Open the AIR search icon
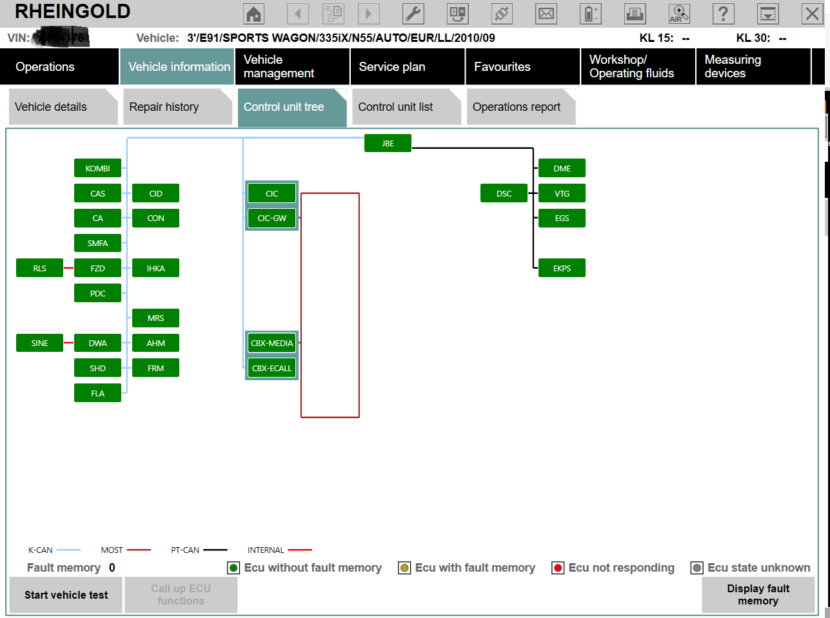Image resolution: width=830 pixels, height=618 pixels. [x=679, y=14]
